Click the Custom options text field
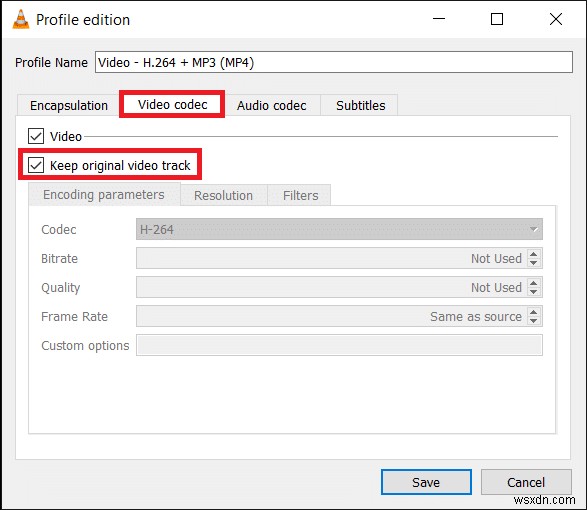The width and height of the screenshot is (587, 510). tap(339, 345)
